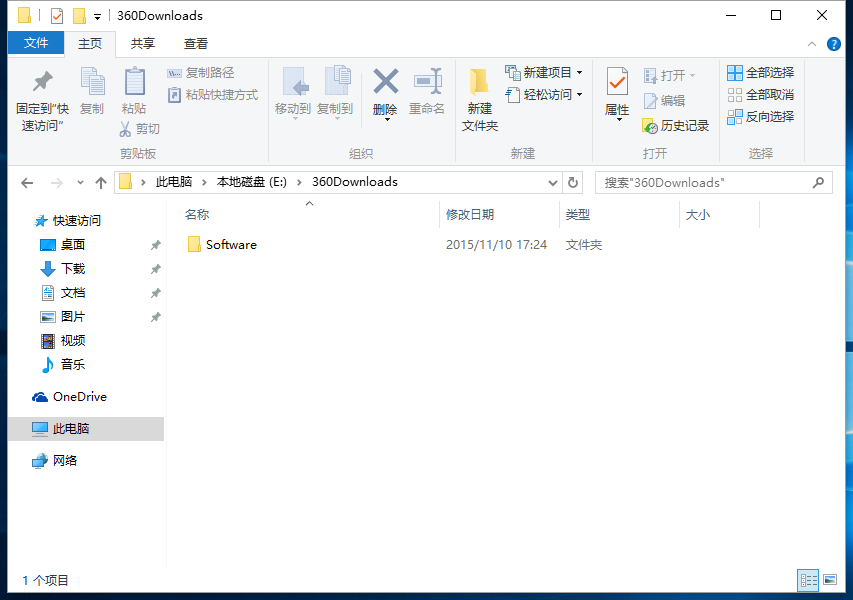This screenshot has height=600, width=853.
Task: Click 全部取消 select none
Action: coord(761,95)
